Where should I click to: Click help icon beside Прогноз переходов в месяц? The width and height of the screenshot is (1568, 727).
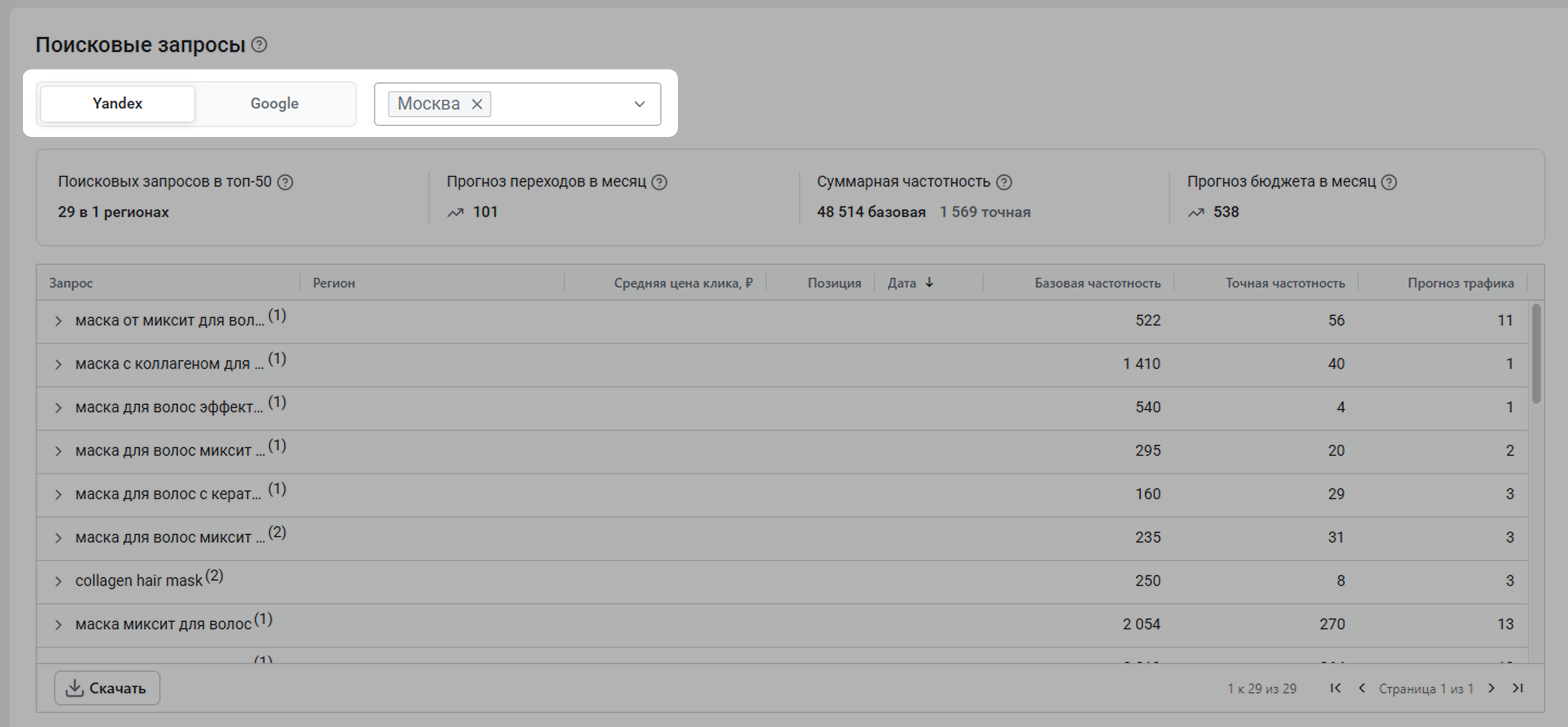(659, 182)
